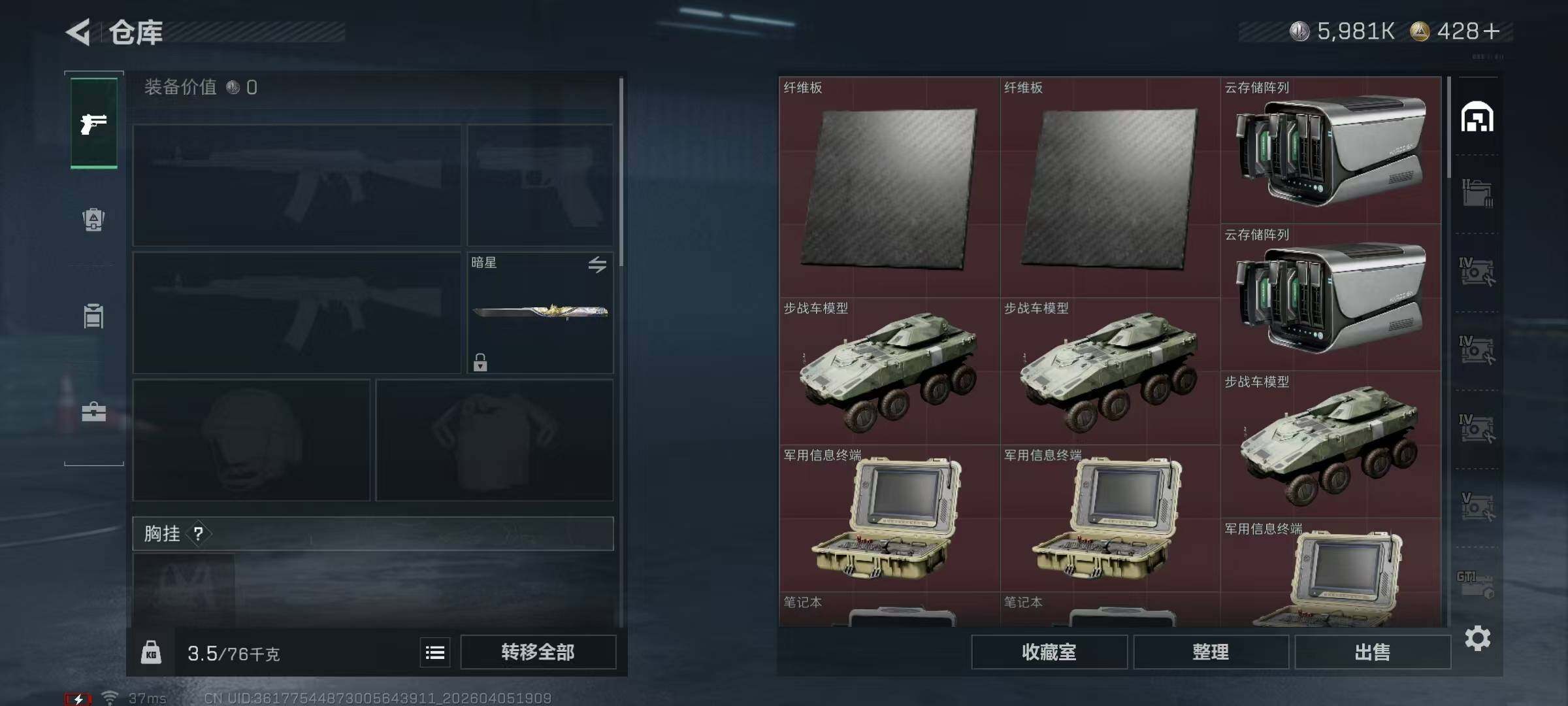Switch to the first IV storage box tab
This screenshot has height=706, width=1568.
point(1477,271)
